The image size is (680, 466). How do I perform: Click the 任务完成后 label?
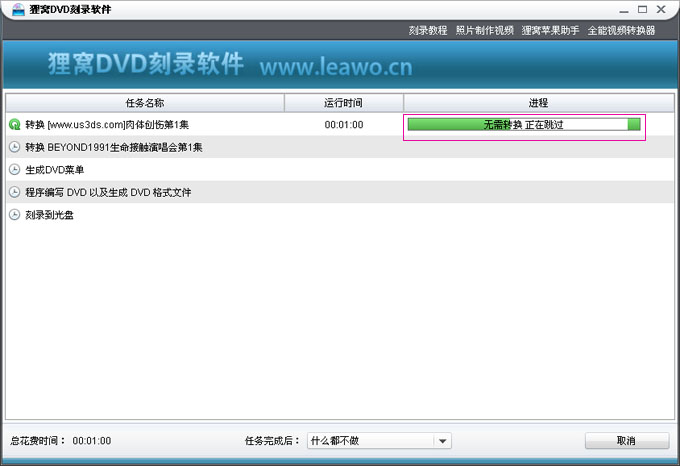[272, 441]
